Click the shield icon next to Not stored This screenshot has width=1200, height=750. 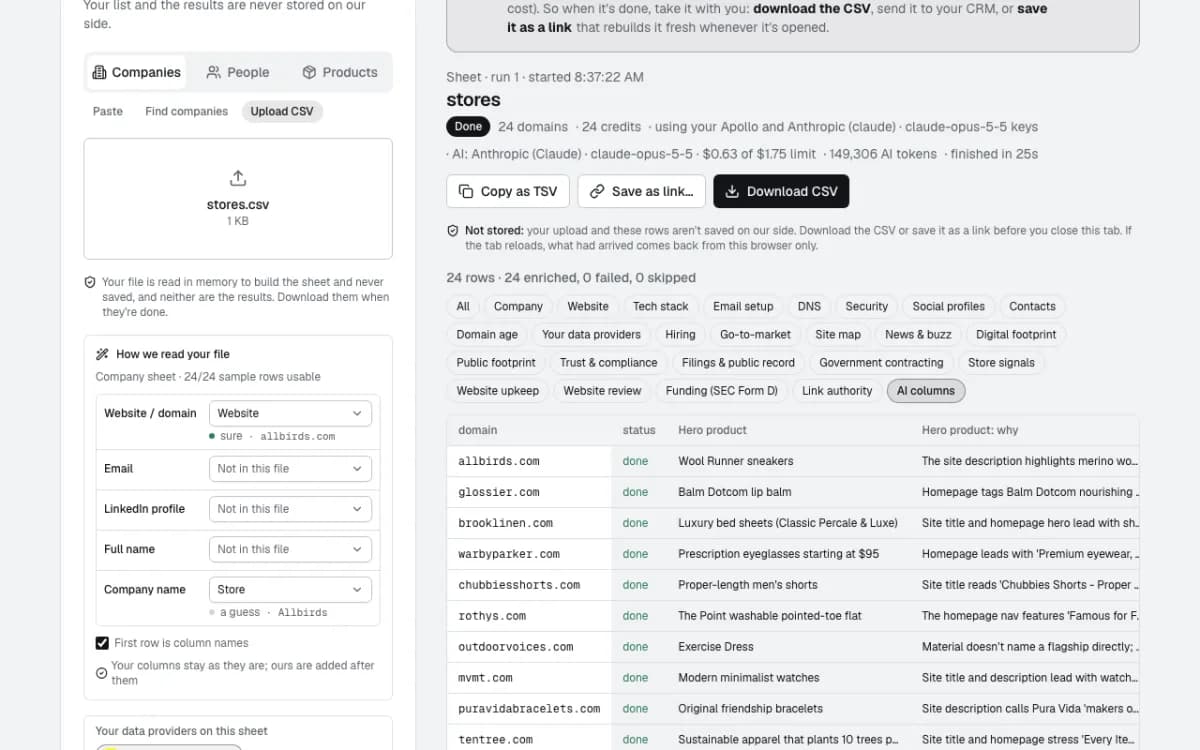pyautogui.click(x=453, y=231)
